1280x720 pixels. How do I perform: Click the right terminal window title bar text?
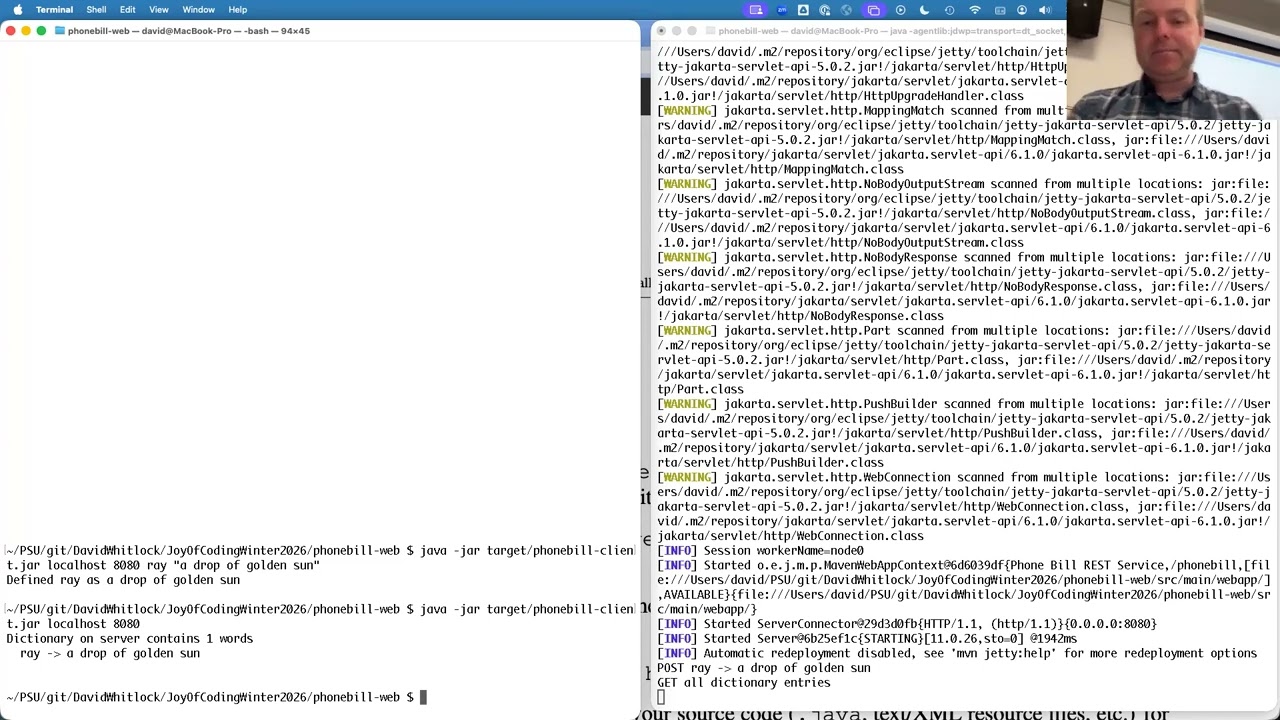tap(891, 31)
